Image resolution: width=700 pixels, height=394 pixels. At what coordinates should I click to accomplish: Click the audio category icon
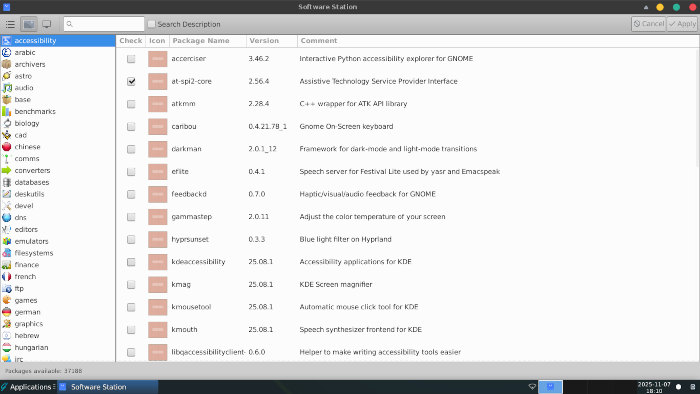click(x=7, y=88)
